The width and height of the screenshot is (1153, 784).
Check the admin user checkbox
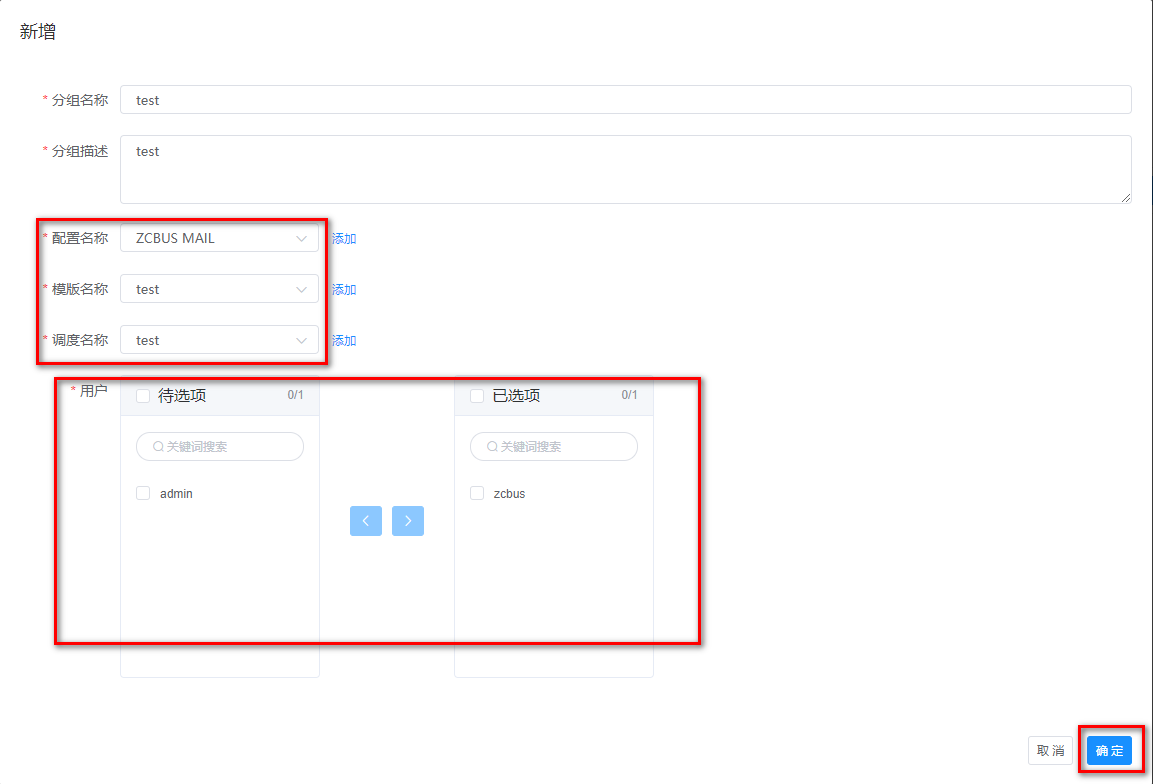tap(143, 493)
